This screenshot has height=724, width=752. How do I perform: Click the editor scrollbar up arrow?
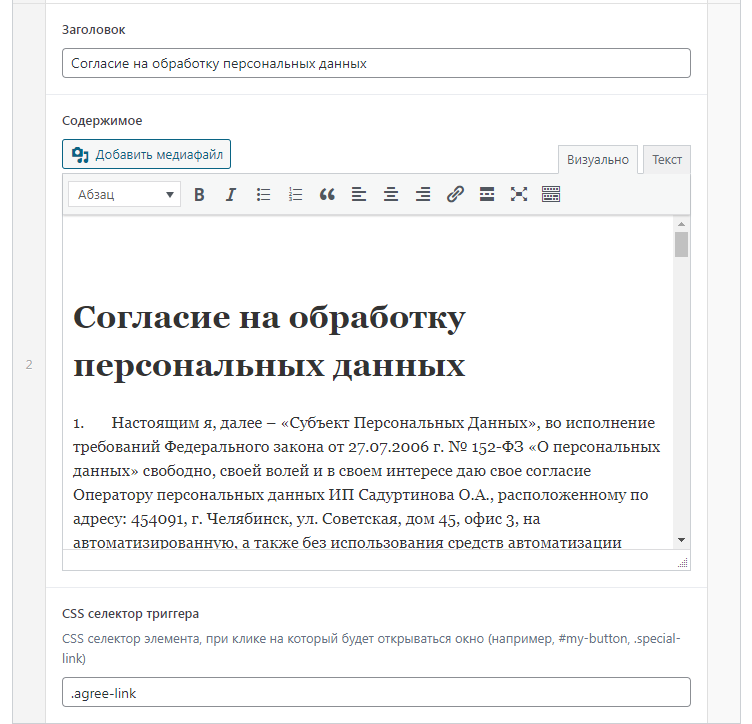click(682, 224)
